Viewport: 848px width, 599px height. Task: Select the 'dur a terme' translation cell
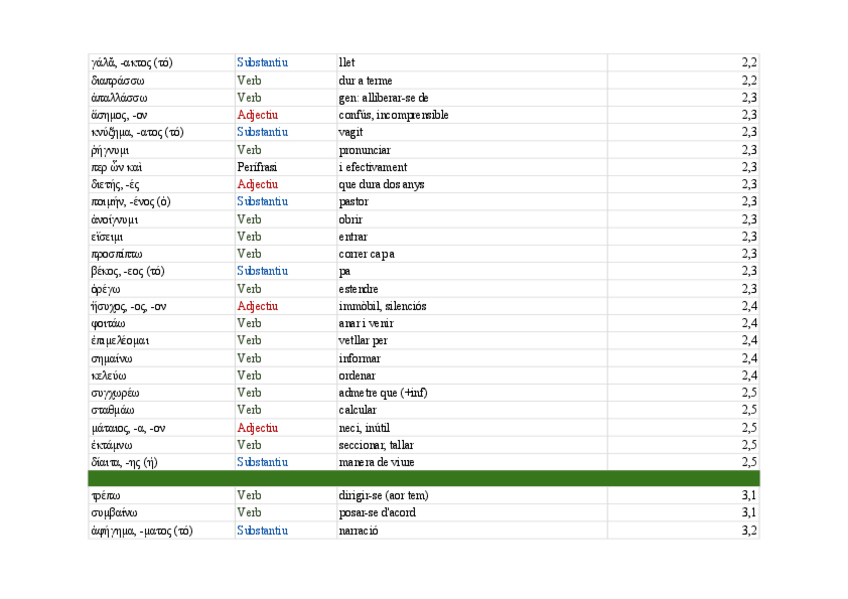pyautogui.click(x=365, y=80)
